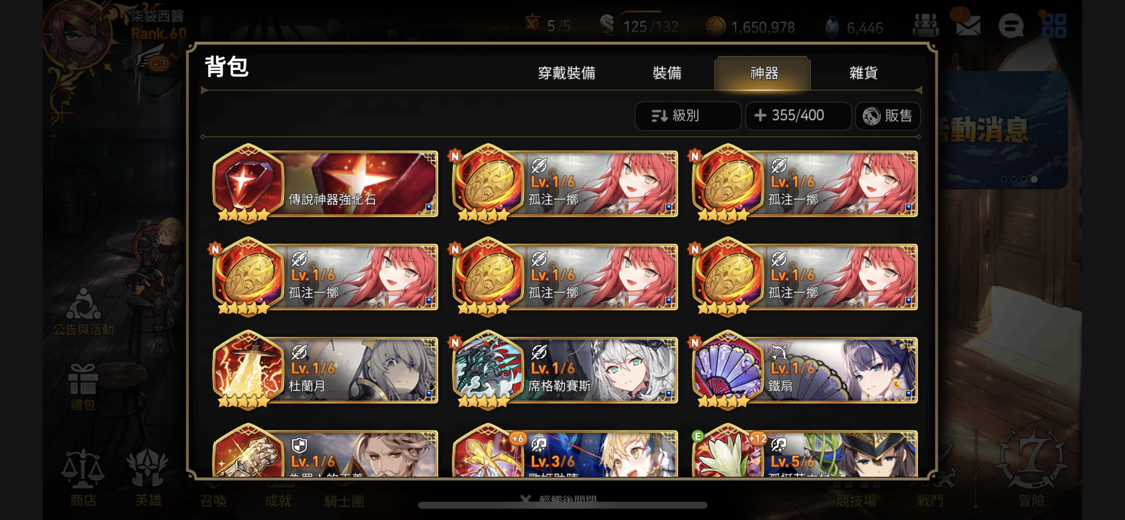Open the 禮包 gift box icon
1125x520 pixels.
coord(83,387)
